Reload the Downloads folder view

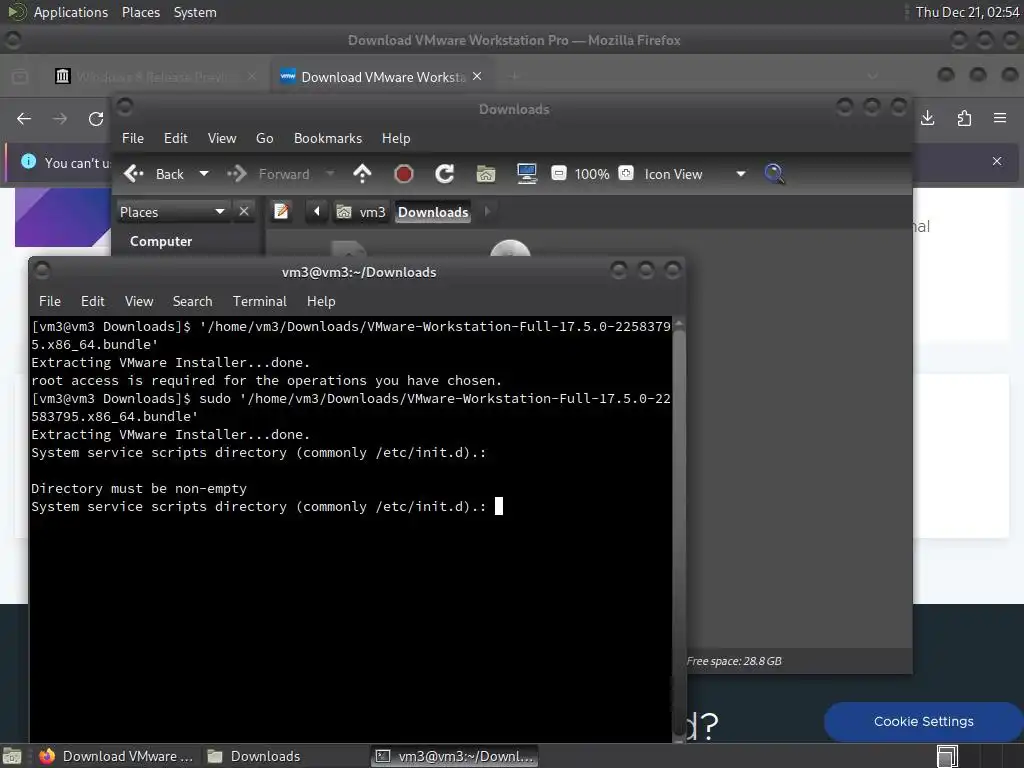coord(445,174)
